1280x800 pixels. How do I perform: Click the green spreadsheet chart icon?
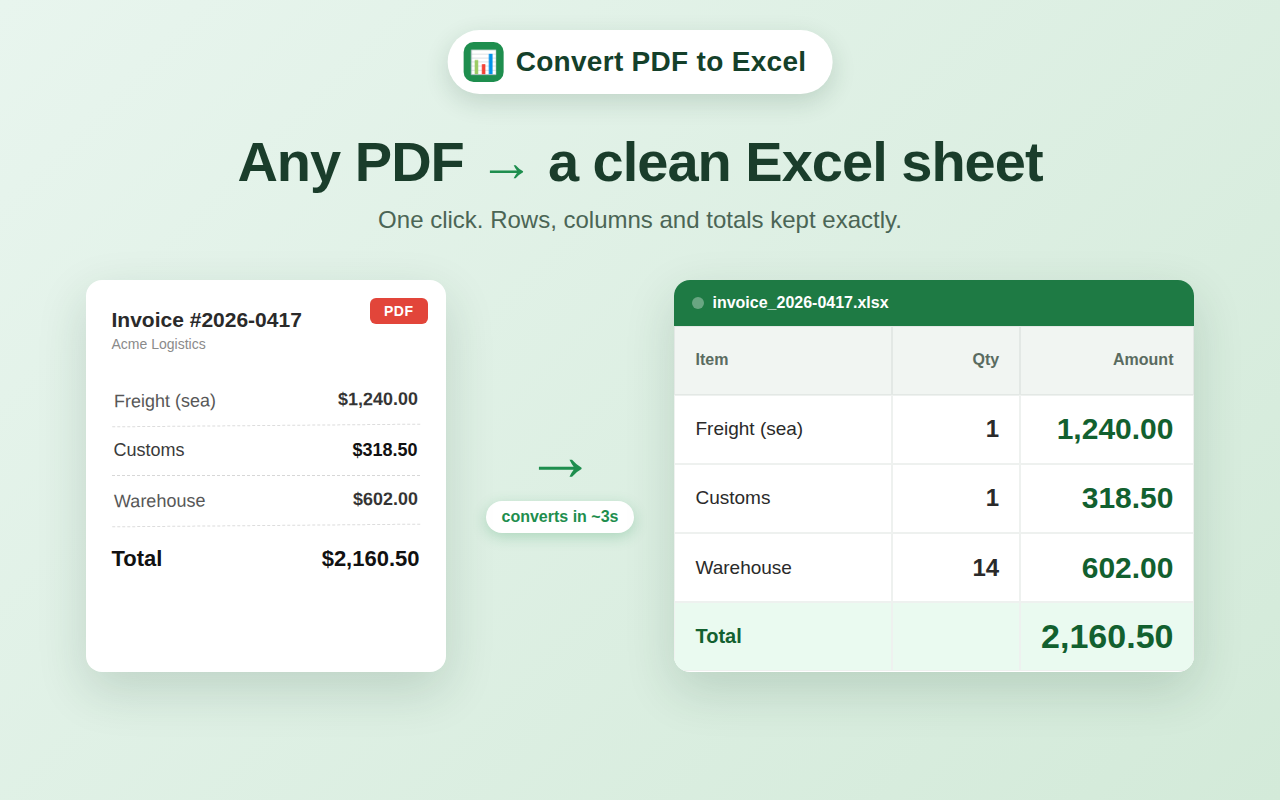tap(483, 62)
